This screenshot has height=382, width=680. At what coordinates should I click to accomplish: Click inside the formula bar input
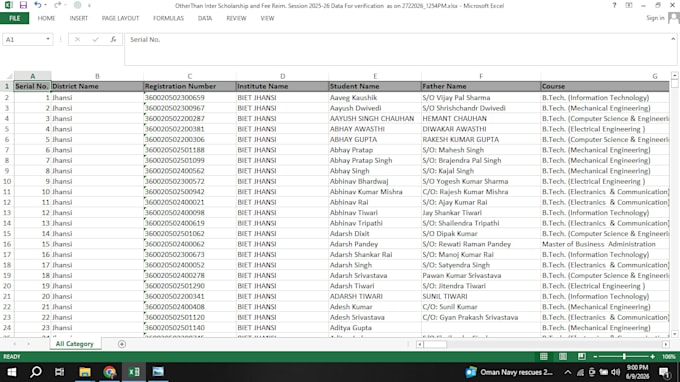[397, 49]
